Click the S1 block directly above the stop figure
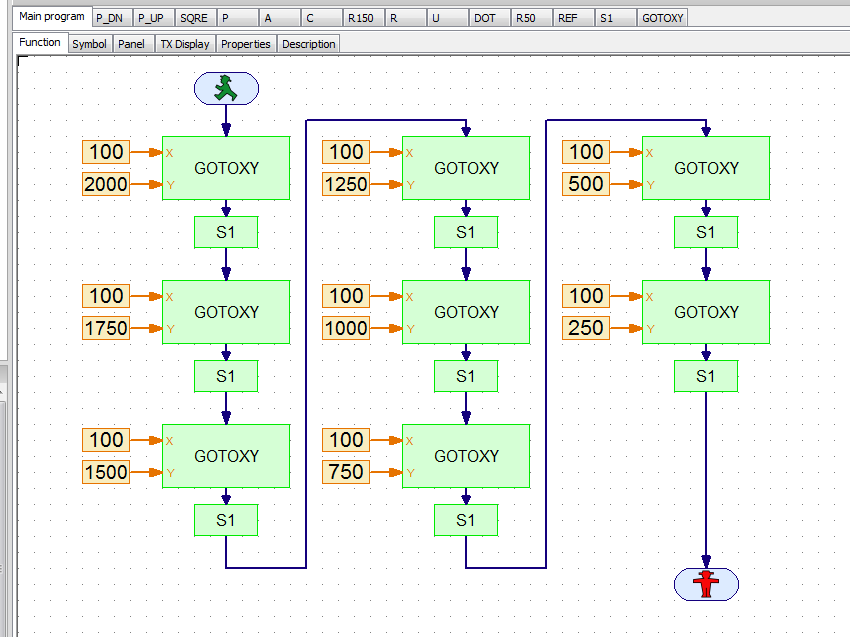 [706, 376]
